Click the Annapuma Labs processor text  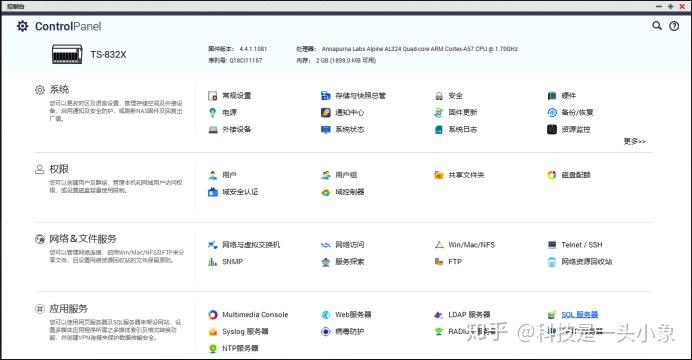coord(420,49)
